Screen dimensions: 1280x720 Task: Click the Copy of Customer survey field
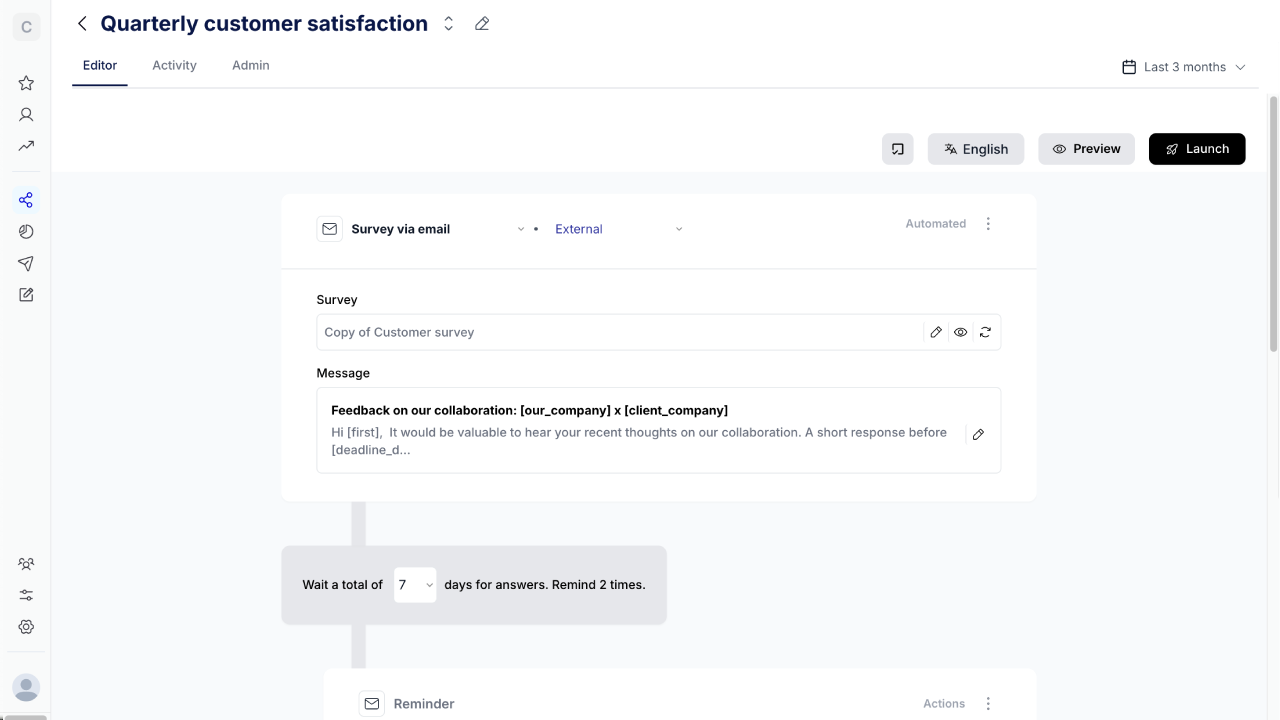[x=618, y=332]
